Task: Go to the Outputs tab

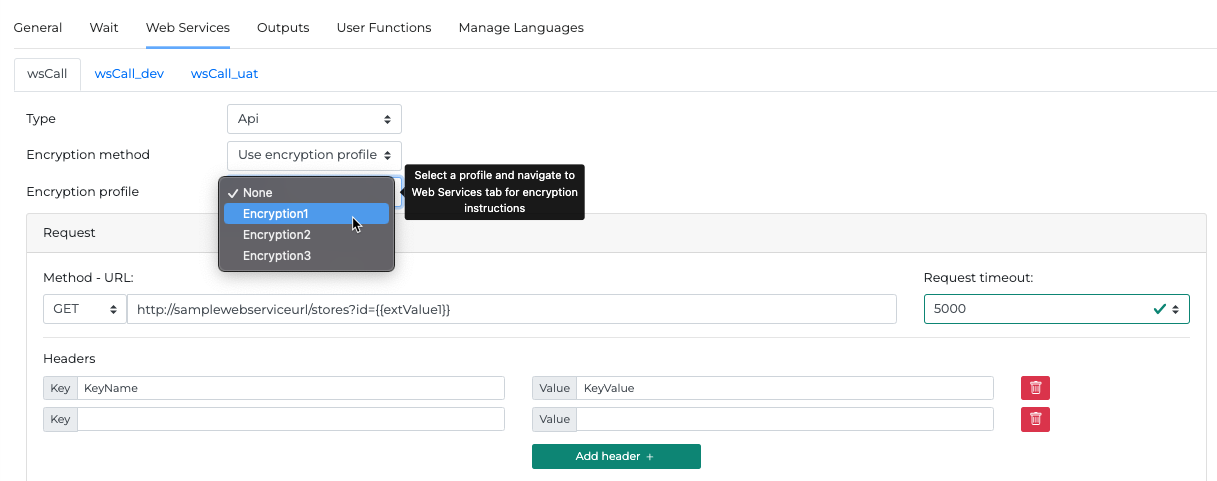Action: pyautogui.click(x=283, y=28)
